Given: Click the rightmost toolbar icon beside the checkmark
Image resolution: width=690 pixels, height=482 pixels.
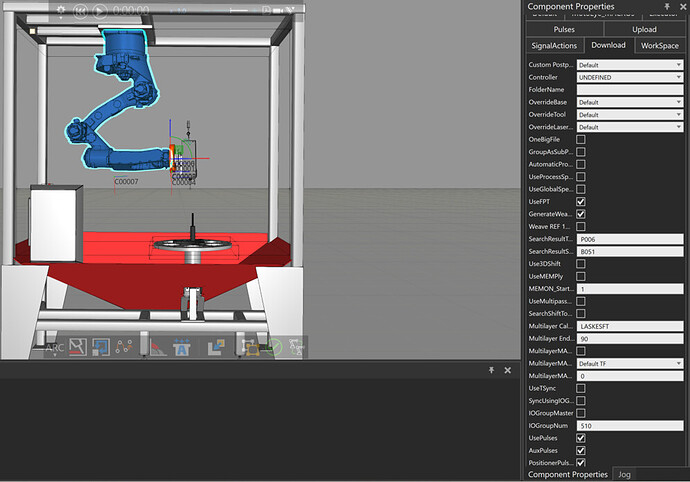Looking at the screenshot, I should click(x=297, y=347).
